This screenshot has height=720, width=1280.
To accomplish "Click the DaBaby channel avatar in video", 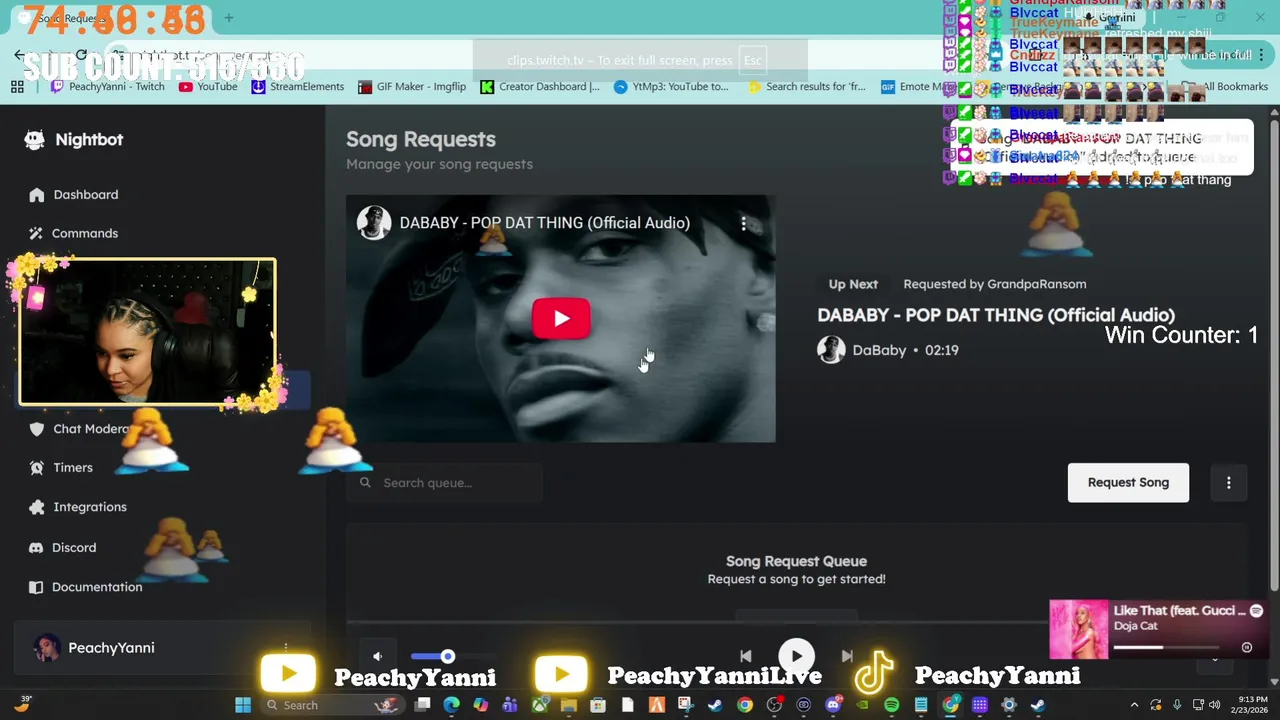I will pos(374,223).
